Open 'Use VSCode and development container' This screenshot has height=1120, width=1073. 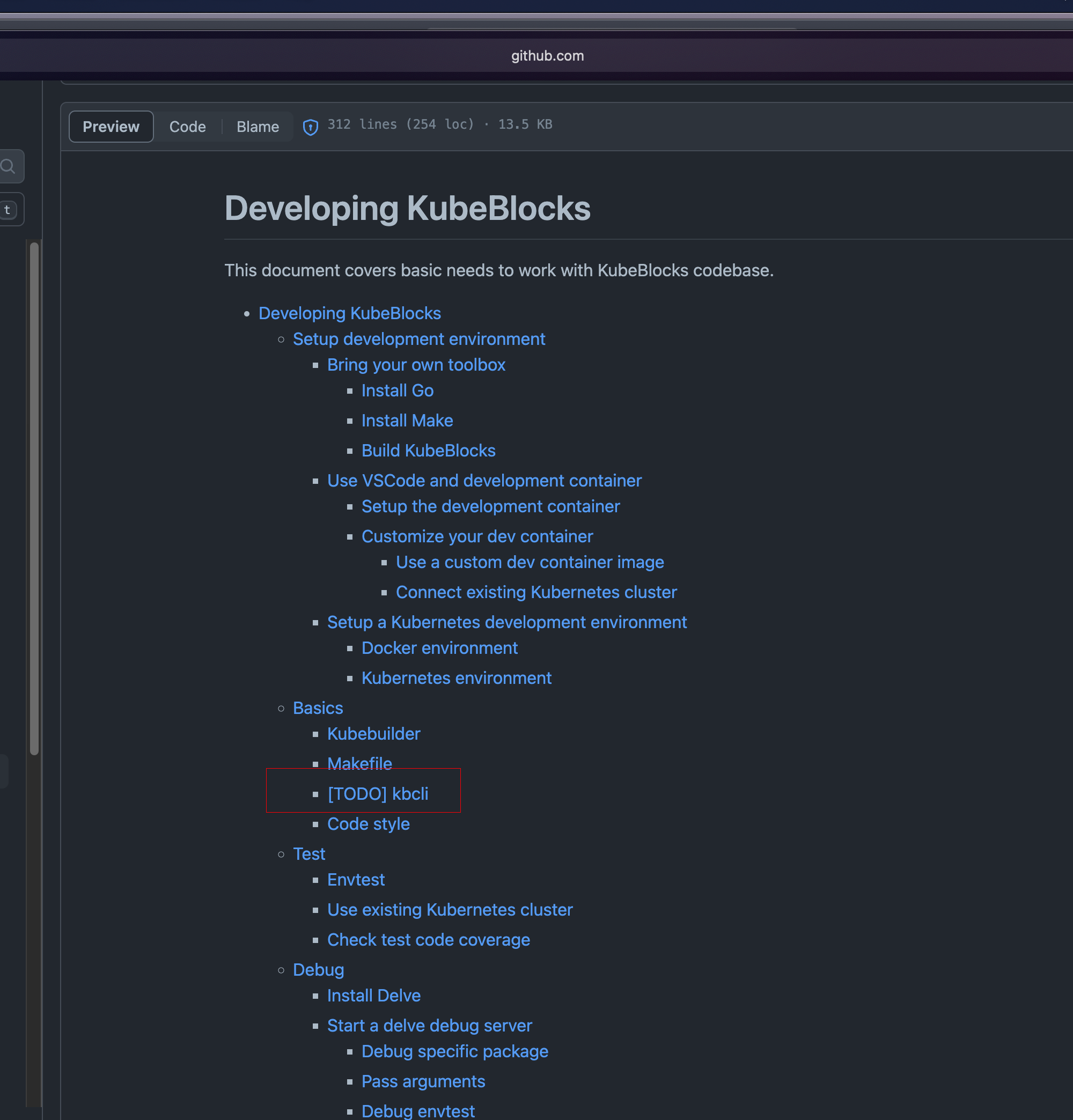(483, 481)
